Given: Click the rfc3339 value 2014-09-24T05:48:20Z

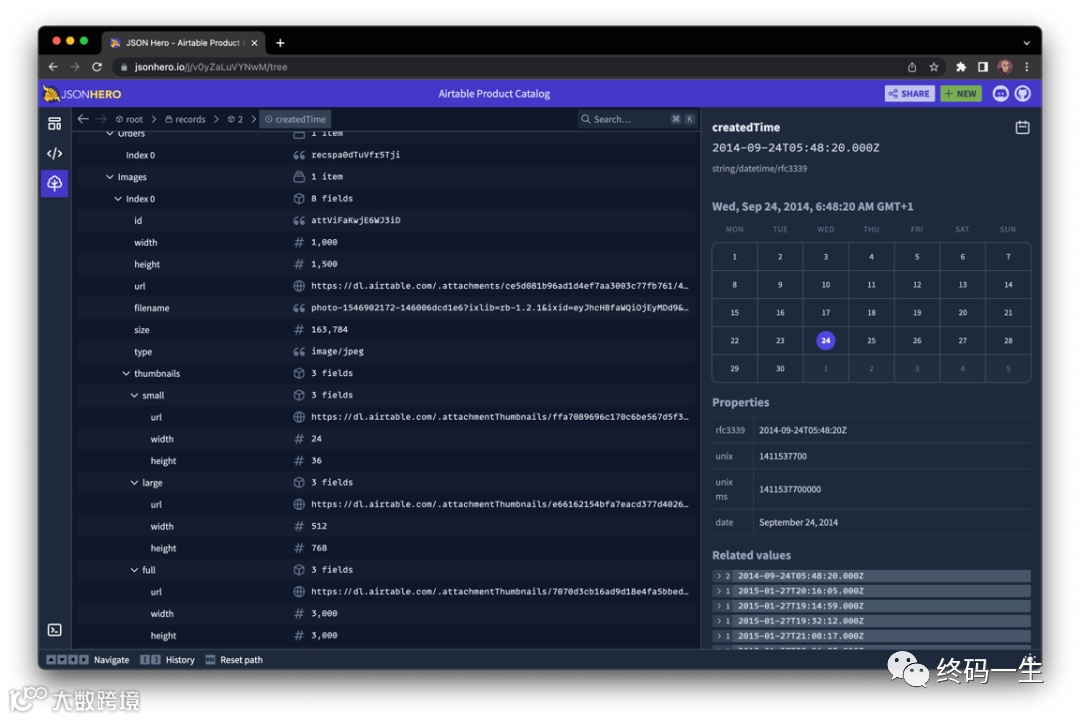Looking at the screenshot, I should click(802, 430).
